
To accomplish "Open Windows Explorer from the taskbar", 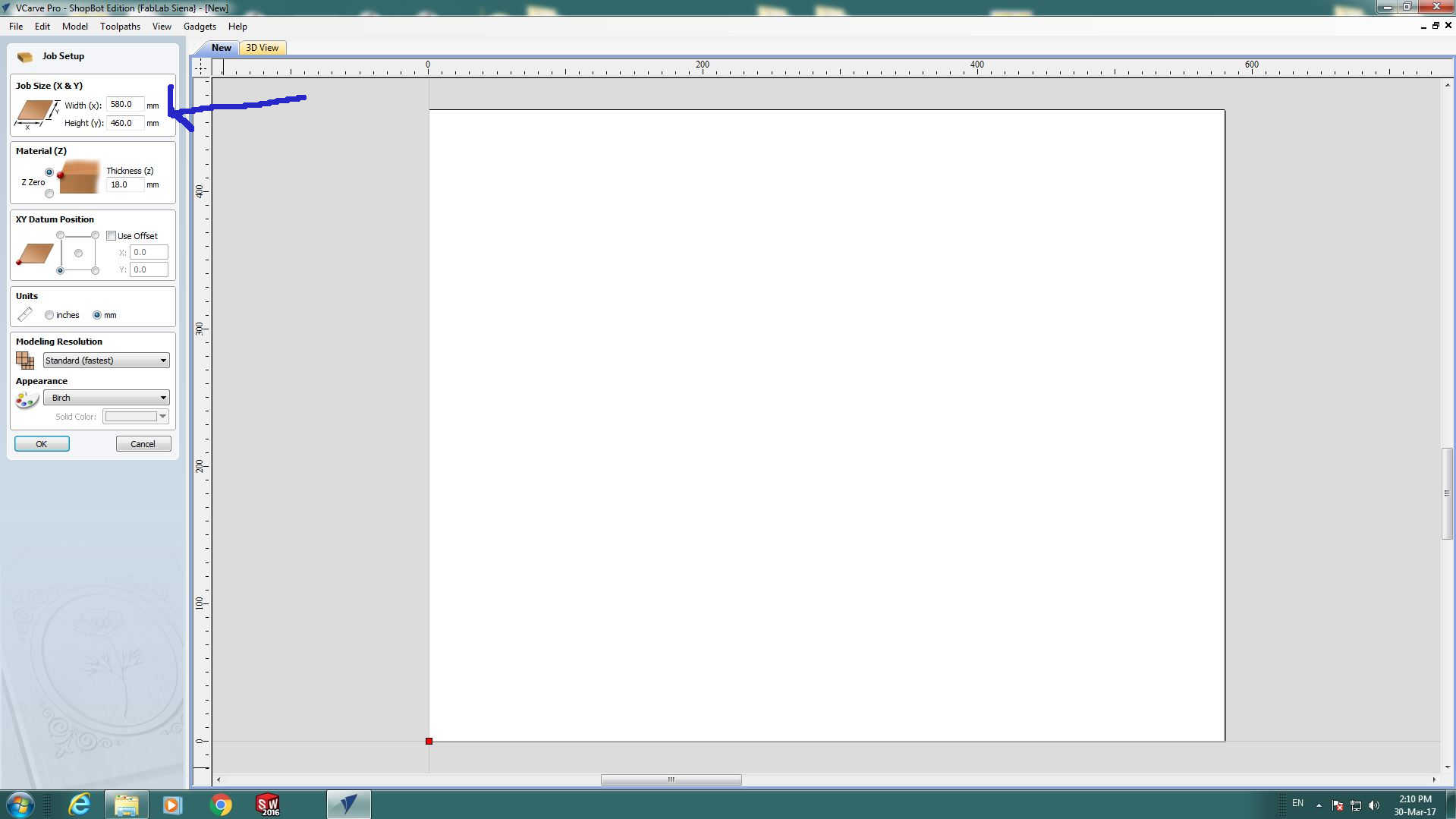I will pyautogui.click(x=126, y=805).
